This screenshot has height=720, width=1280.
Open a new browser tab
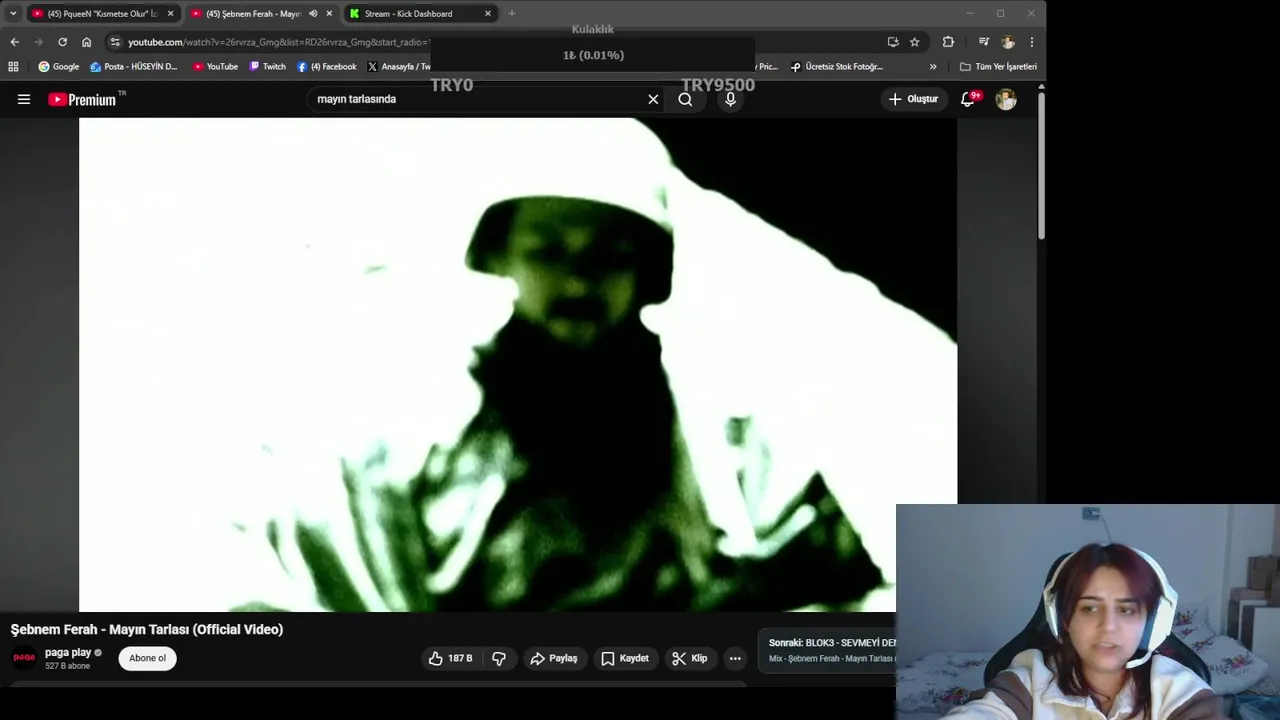click(x=512, y=14)
